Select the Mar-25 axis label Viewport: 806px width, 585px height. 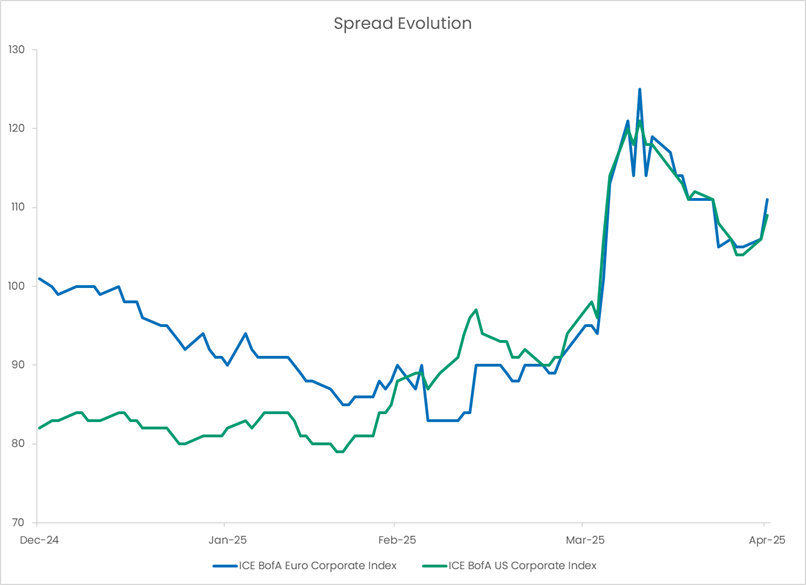[585, 538]
